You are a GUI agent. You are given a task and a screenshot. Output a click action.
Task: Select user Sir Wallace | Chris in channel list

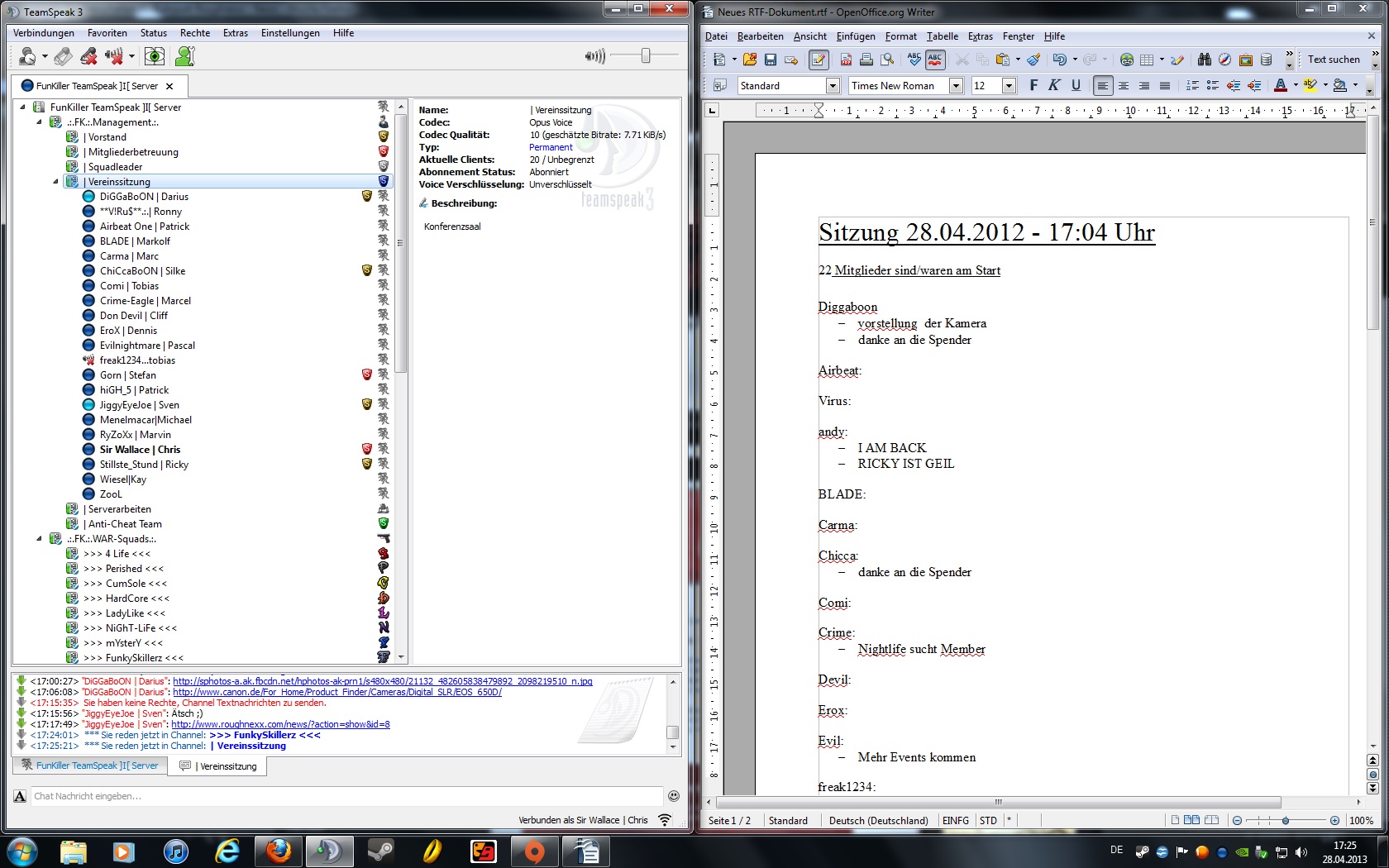140,450
